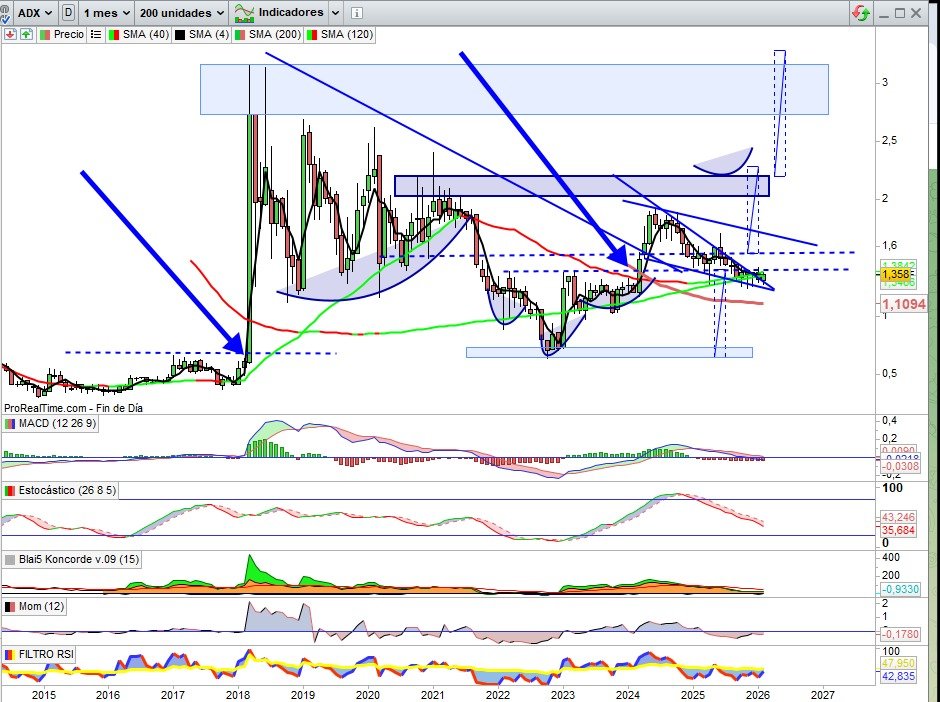Click the -0,0308 MACD value label

point(900,466)
